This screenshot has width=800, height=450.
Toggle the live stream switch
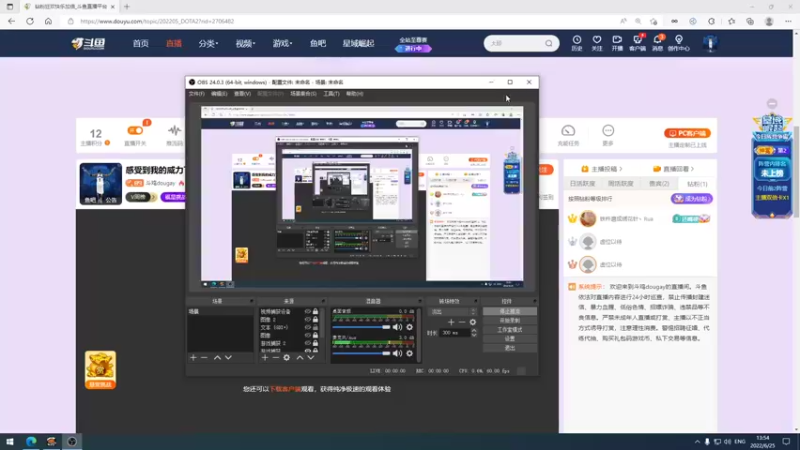[x=135, y=131]
